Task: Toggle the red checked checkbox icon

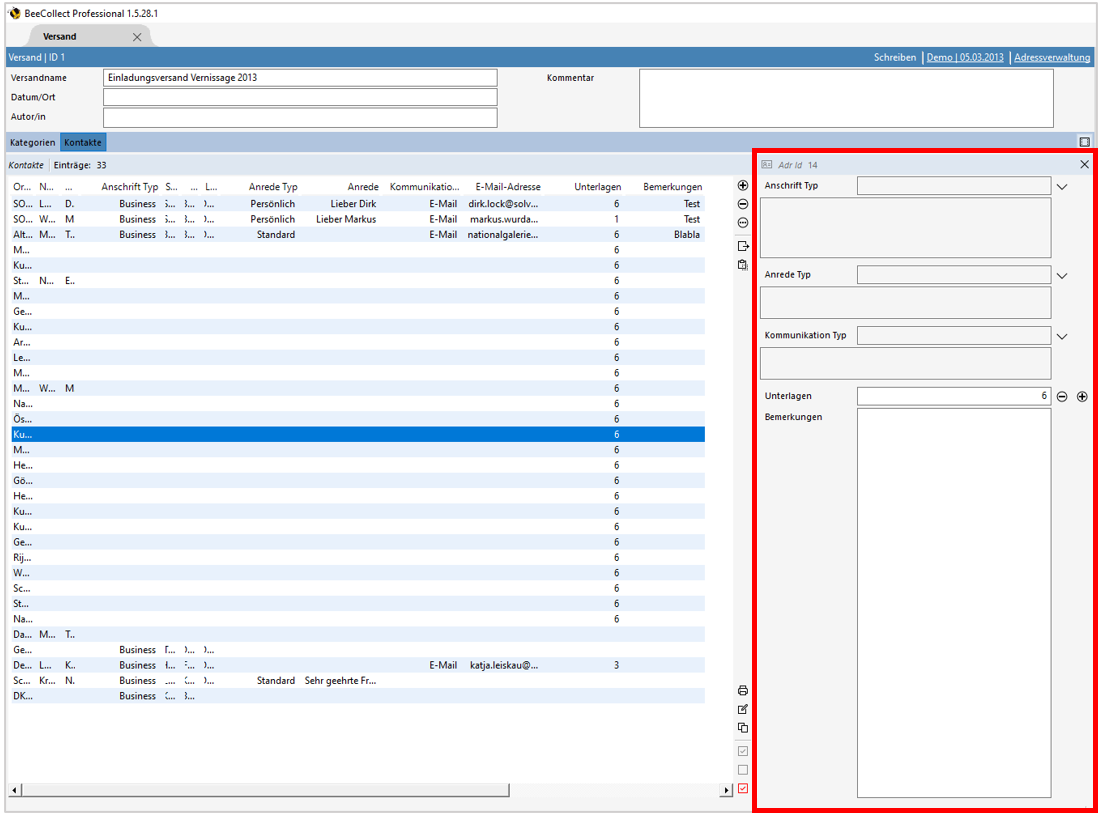Action: [x=742, y=789]
